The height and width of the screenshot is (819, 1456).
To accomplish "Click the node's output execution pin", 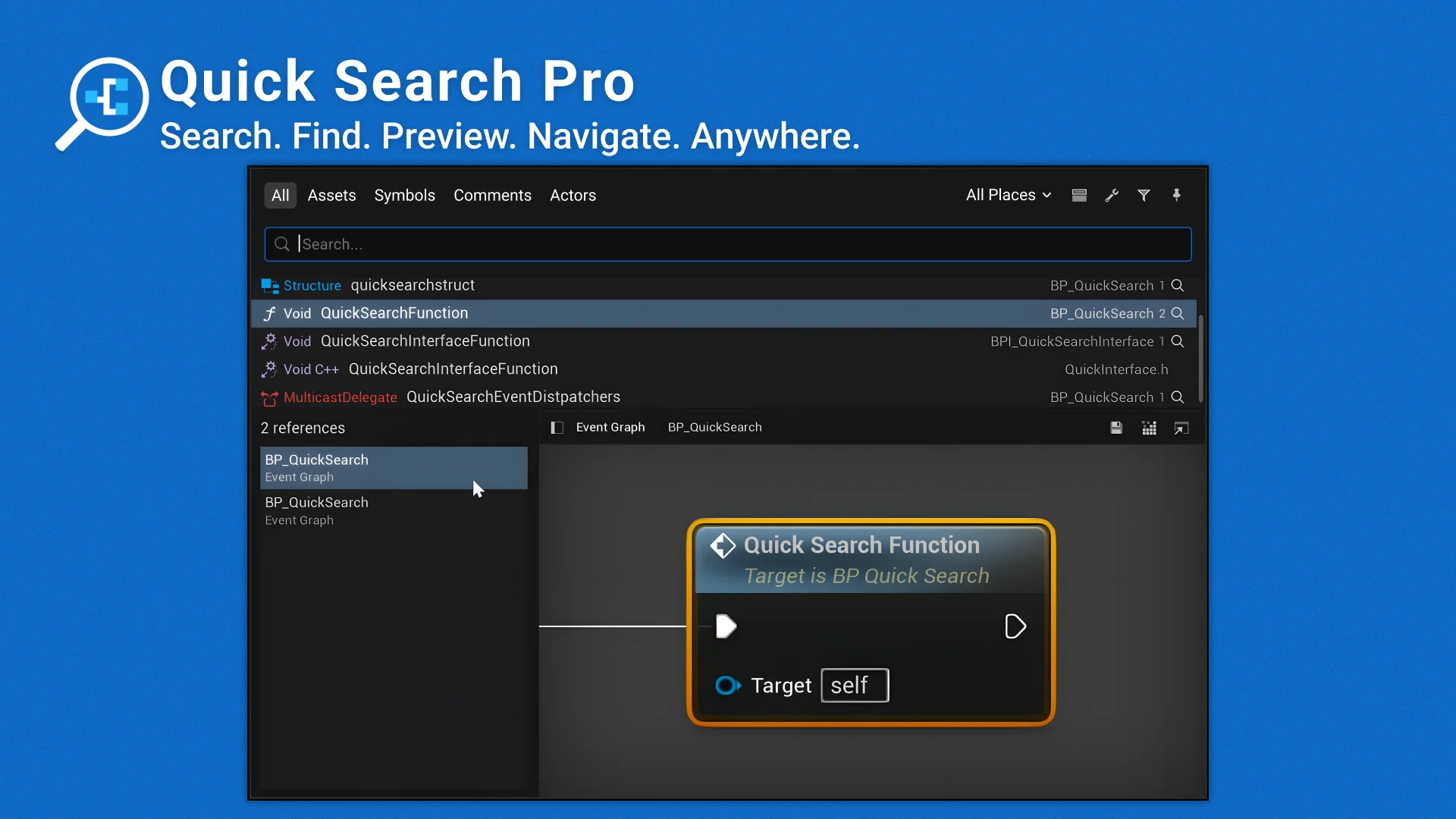I will click(1015, 626).
